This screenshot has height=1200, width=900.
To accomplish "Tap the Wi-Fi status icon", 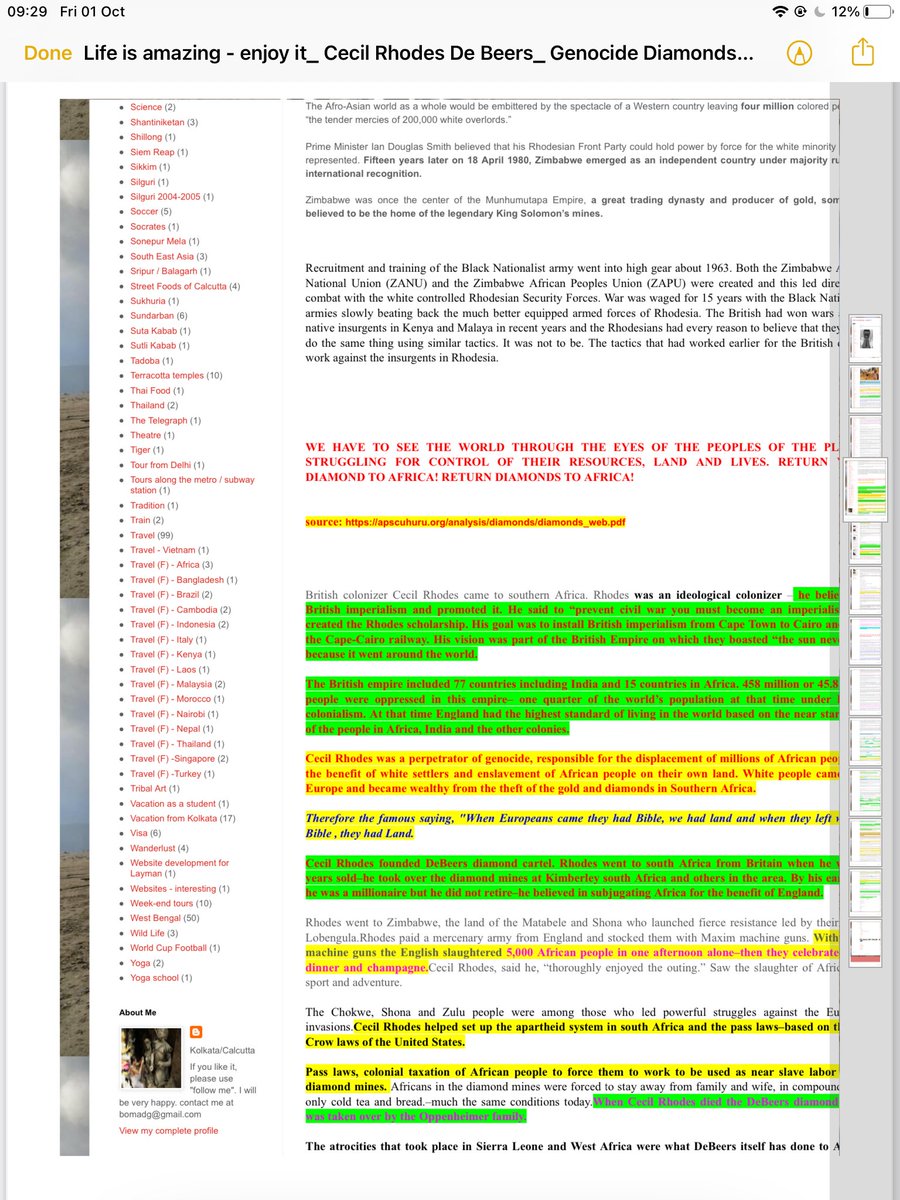I will point(780,11).
